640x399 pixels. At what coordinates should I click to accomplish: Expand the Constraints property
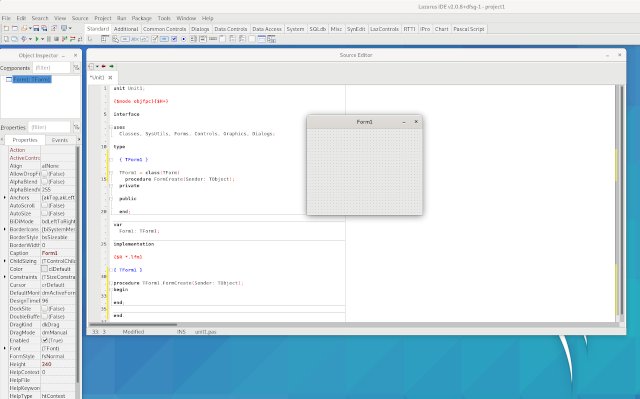(4, 277)
